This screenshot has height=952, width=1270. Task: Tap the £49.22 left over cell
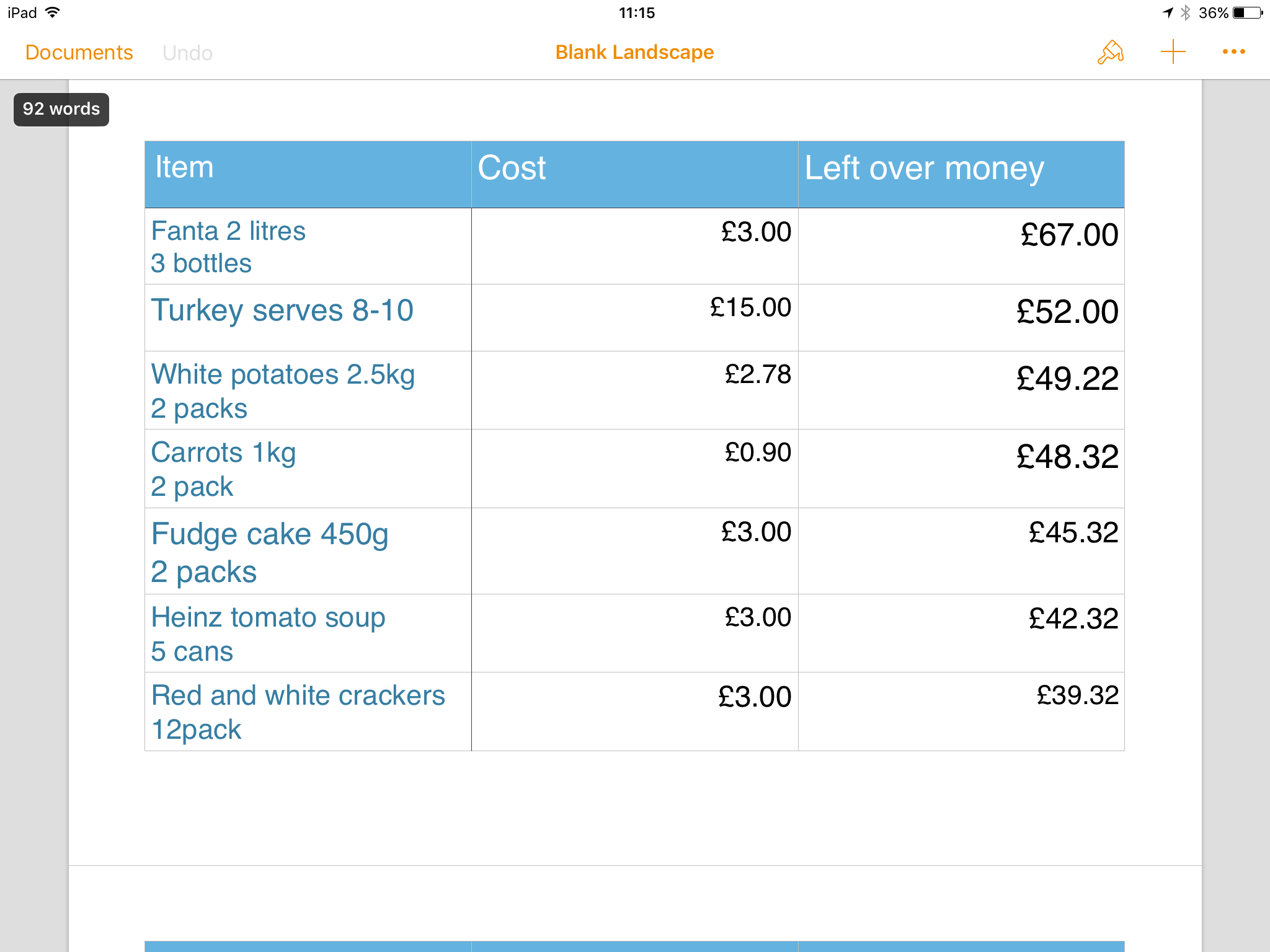coord(961,390)
